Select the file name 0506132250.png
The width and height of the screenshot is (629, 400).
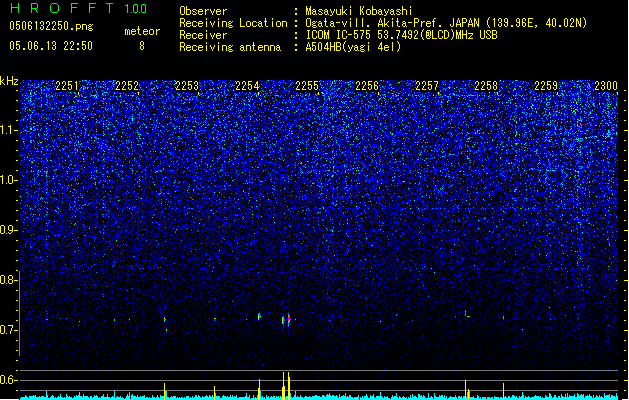click(51, 26)
